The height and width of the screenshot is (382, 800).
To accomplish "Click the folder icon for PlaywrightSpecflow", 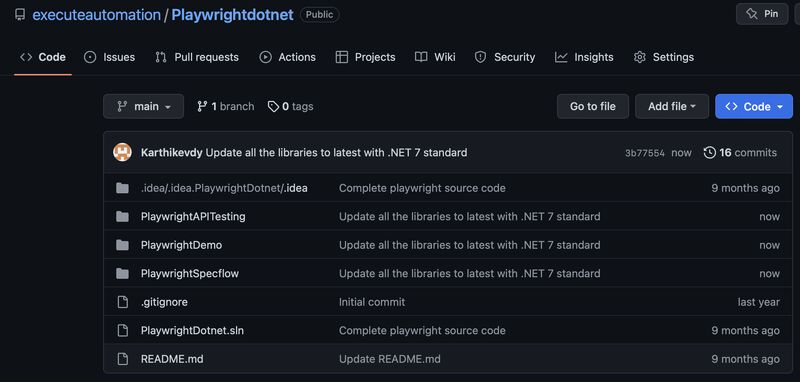I will [122, 274].
